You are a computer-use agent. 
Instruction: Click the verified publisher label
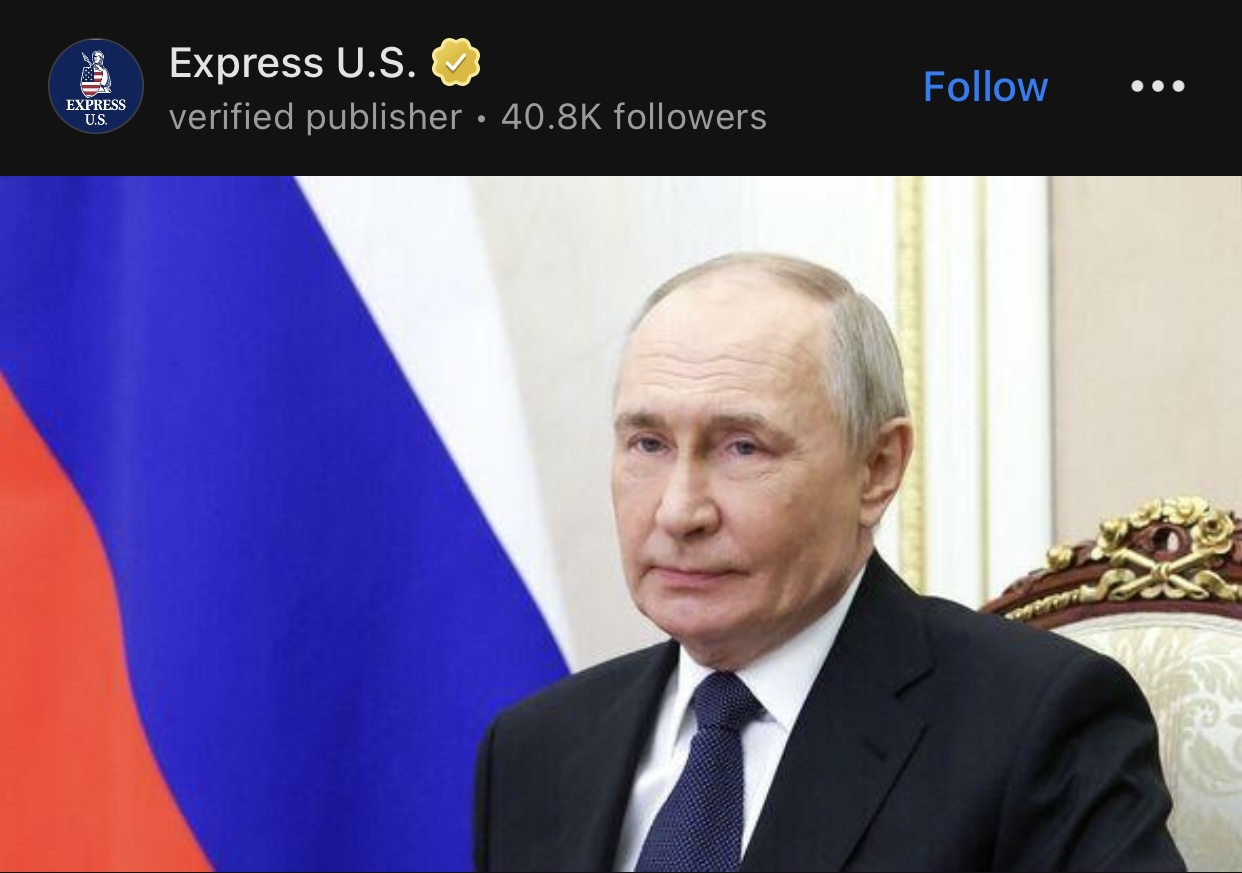click(315, 117)
